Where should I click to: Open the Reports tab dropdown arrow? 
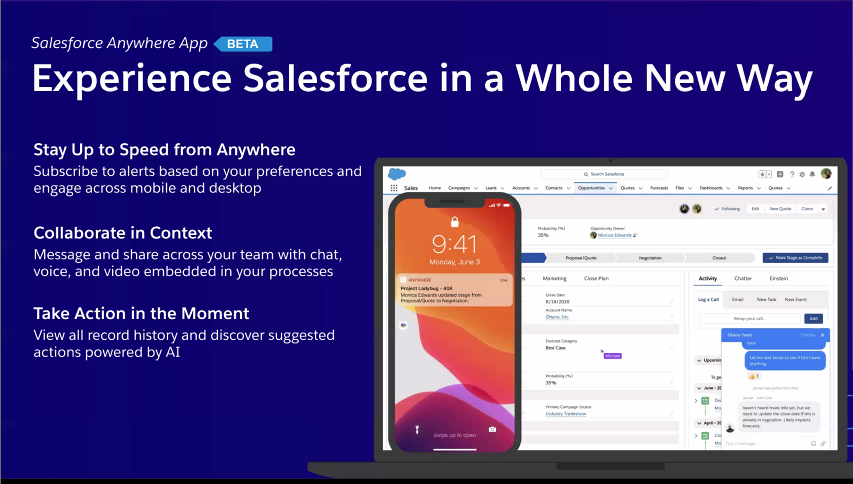[759, 188]
